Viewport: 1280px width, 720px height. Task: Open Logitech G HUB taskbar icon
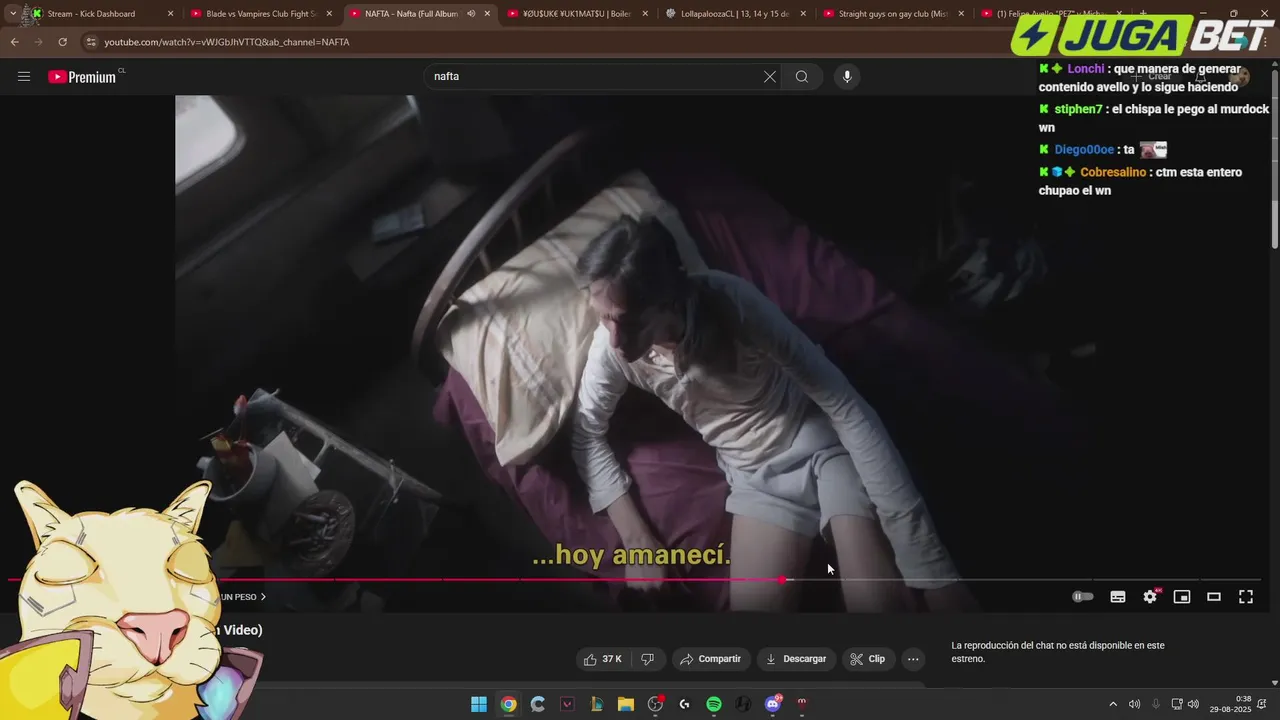tap(684, 704)
